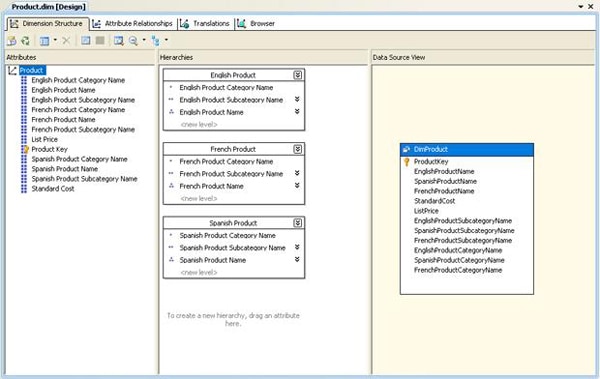Viewport: 600px width, 379px height.
Task: Select French Product Category Name hierarchy level
Action: coord(226,162)
